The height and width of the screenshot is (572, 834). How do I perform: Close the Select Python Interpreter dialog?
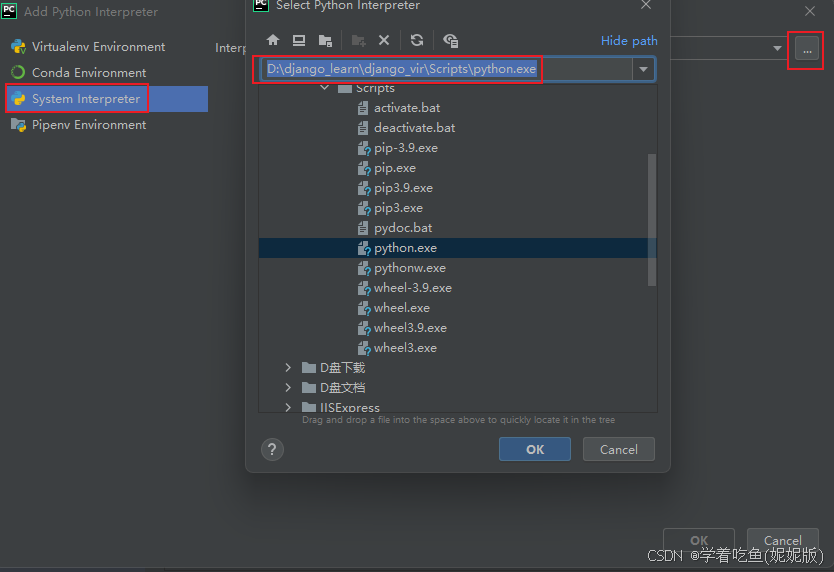tap(646, 5)
